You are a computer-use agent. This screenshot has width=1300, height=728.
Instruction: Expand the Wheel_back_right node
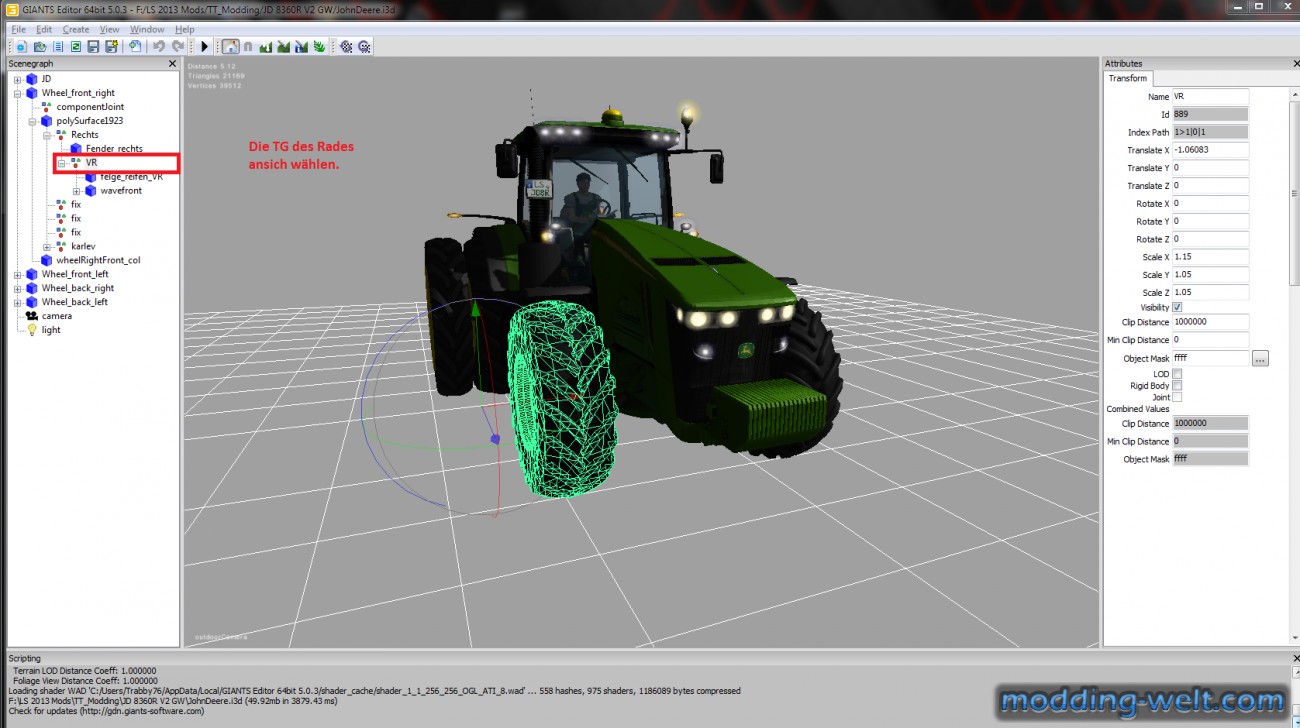pyautogui.click(x=17, y=288)
